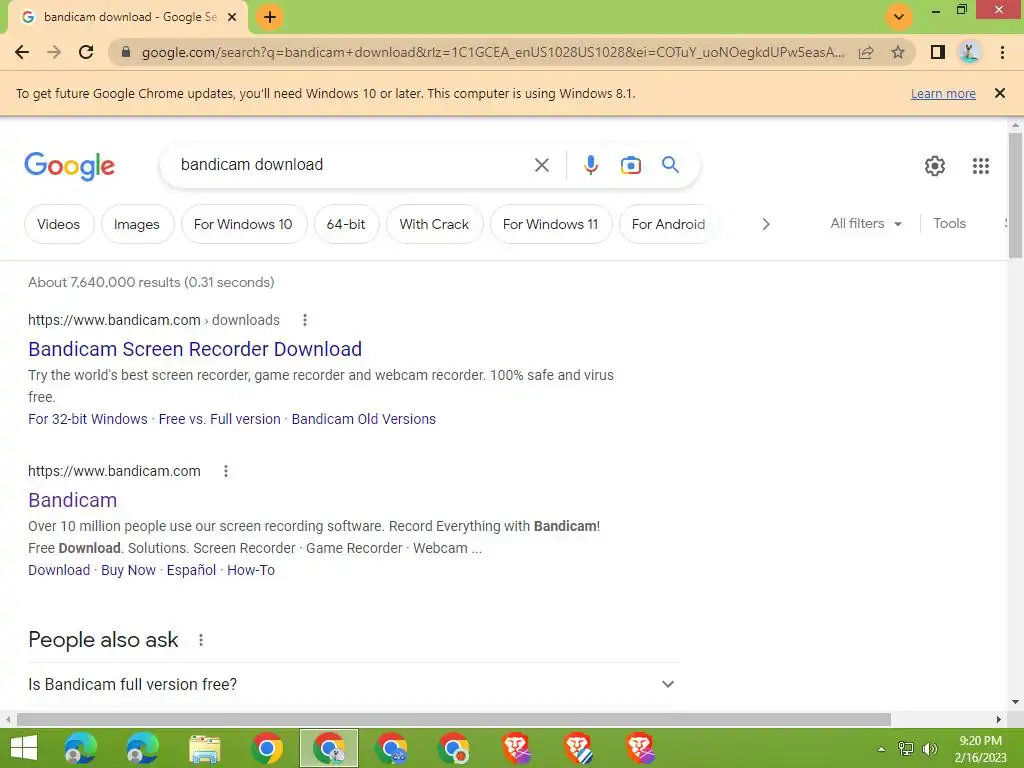Dismiss the Windows update notice bar
The width and height of the screenshot is (1024, 768).
click(999, 93)
